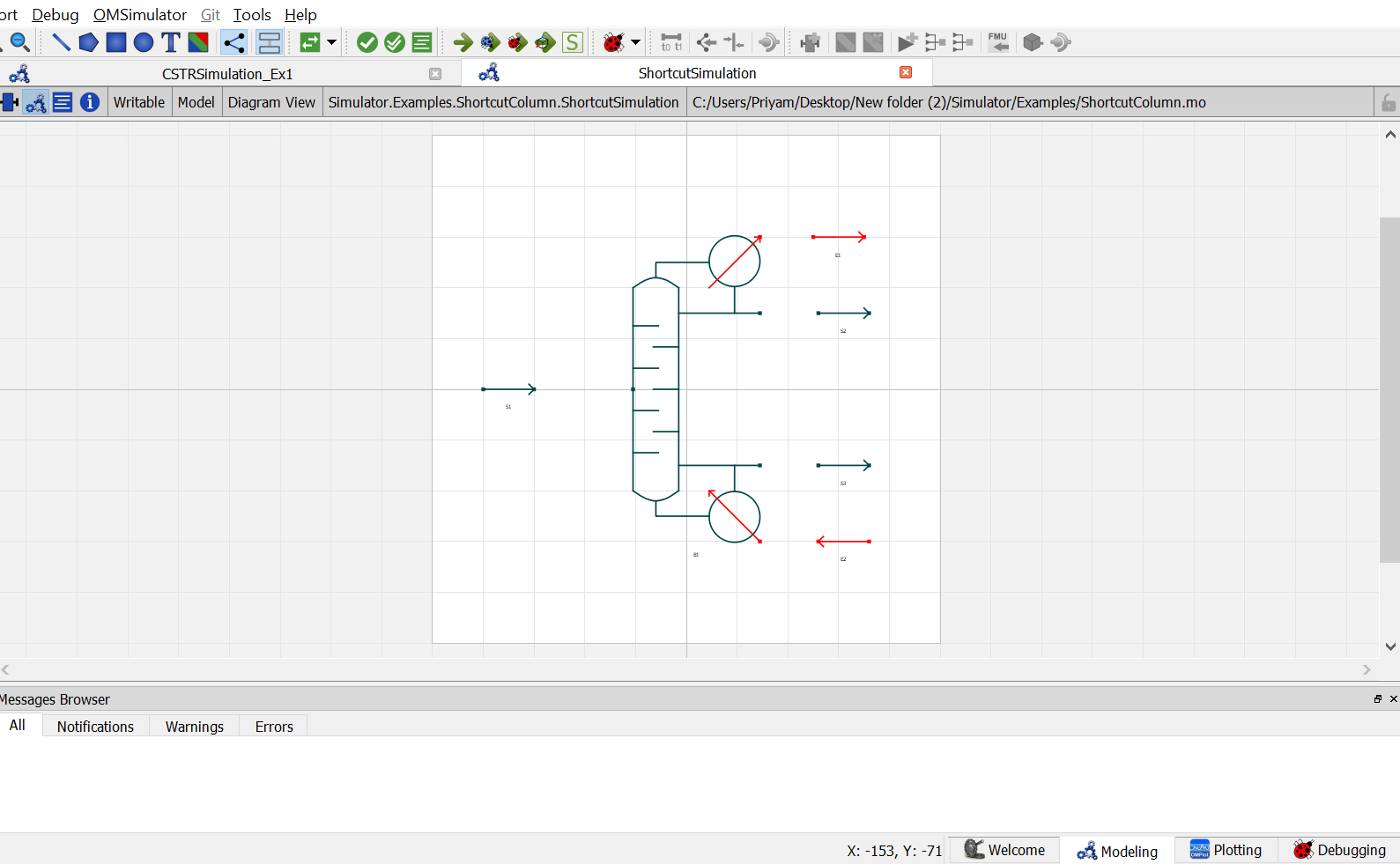Screen dimensions: 1400x864
Task: Click the vertical scrollbar down arrow
Action: coord(1390,646)
